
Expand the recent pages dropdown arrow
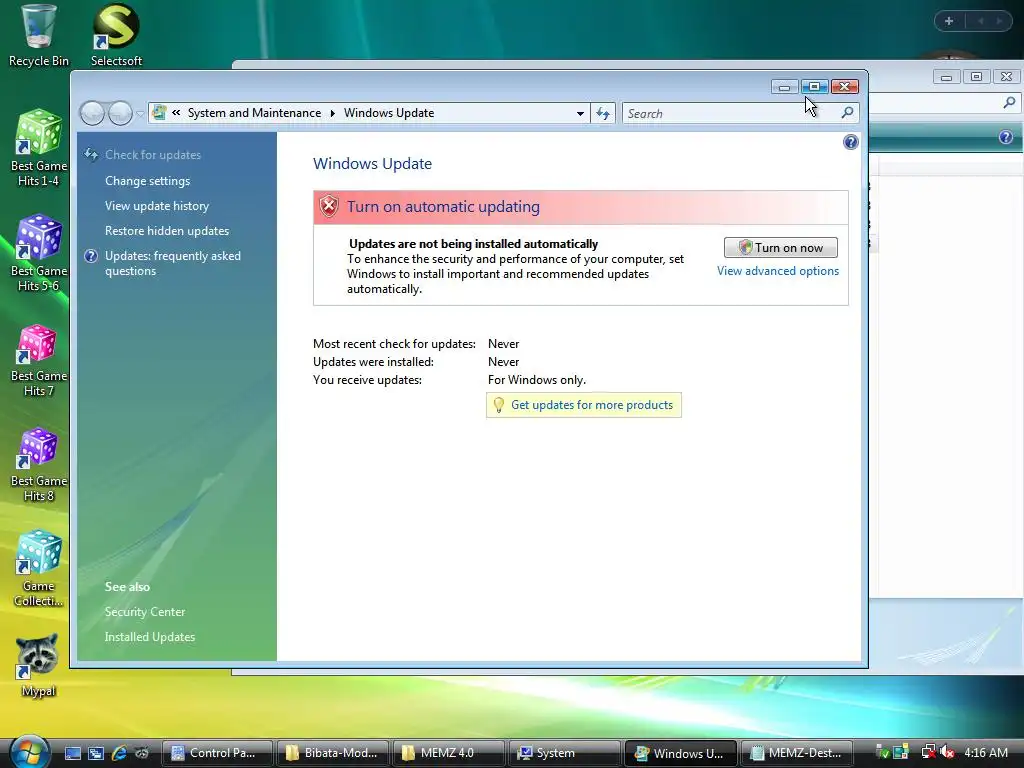coord(140,114)
